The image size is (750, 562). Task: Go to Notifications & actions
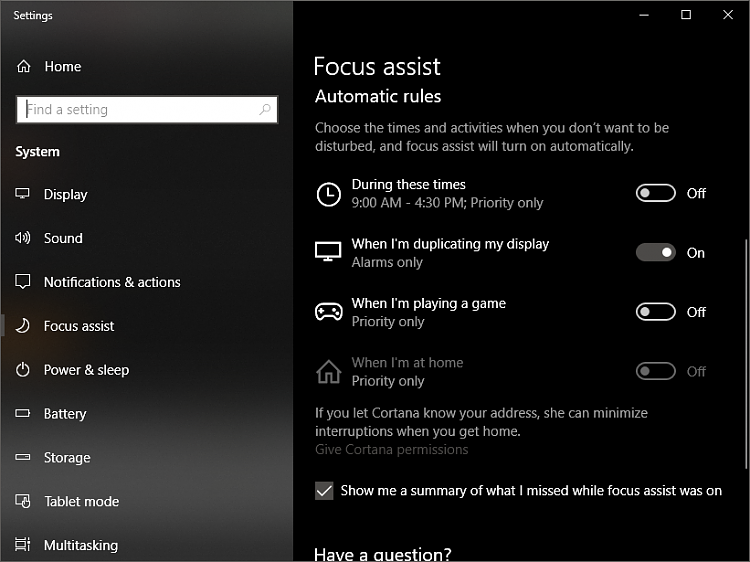(x=112, y=282)
